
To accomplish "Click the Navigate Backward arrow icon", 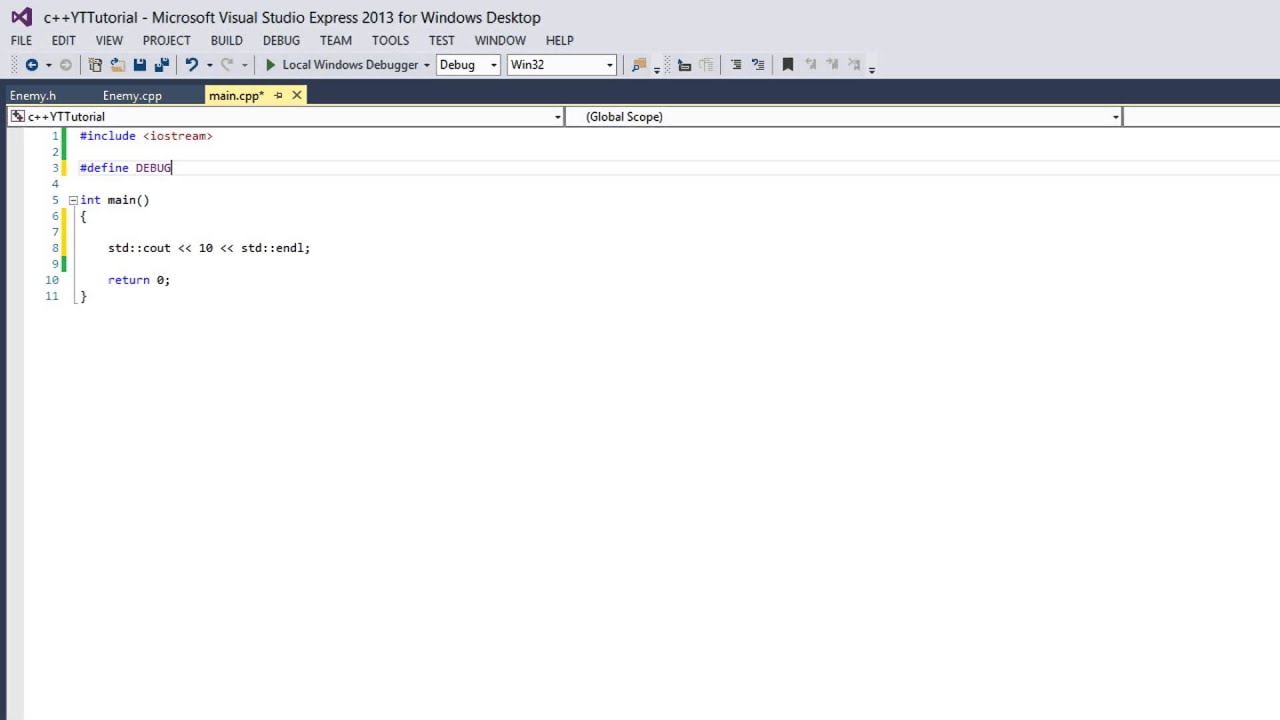I will pos(32,65).
